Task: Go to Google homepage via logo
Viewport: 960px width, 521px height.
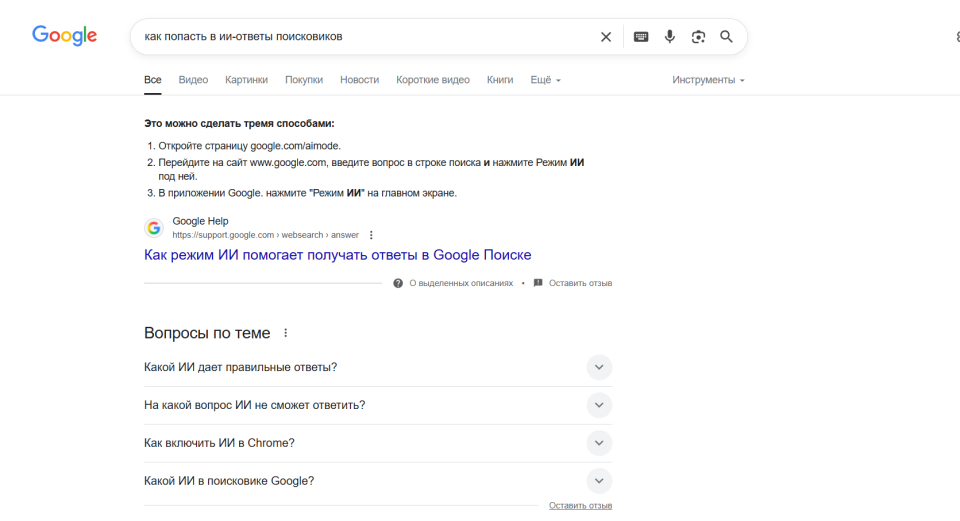Action: click(x=64, y=36)
